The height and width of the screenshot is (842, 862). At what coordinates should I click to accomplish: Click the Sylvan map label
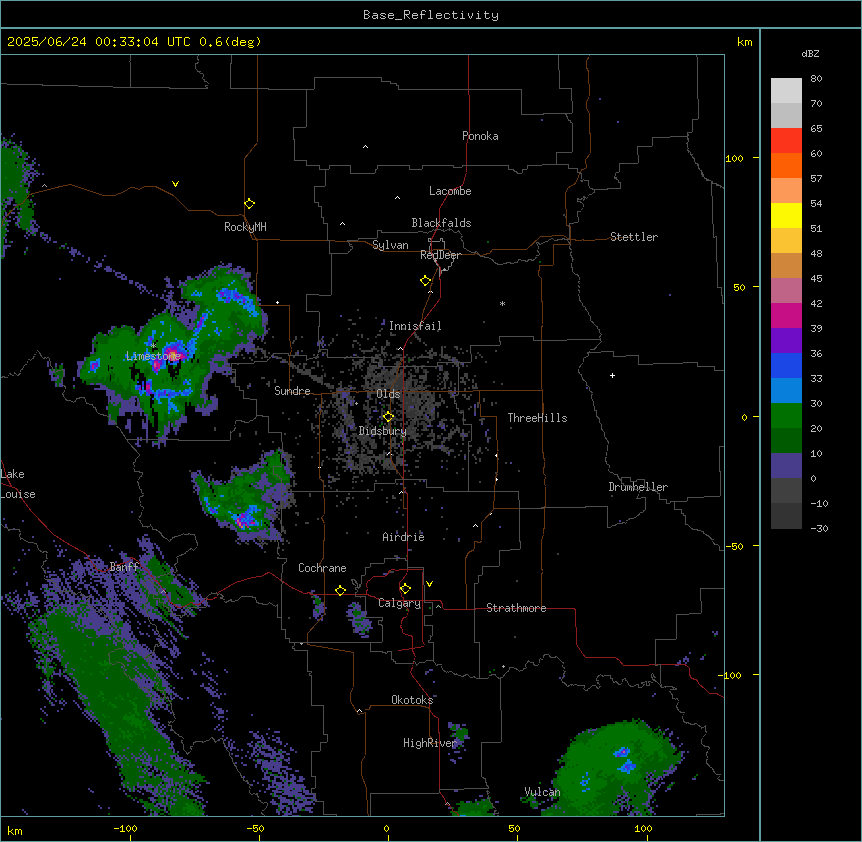pyautogui.click(x=390, y=245)
